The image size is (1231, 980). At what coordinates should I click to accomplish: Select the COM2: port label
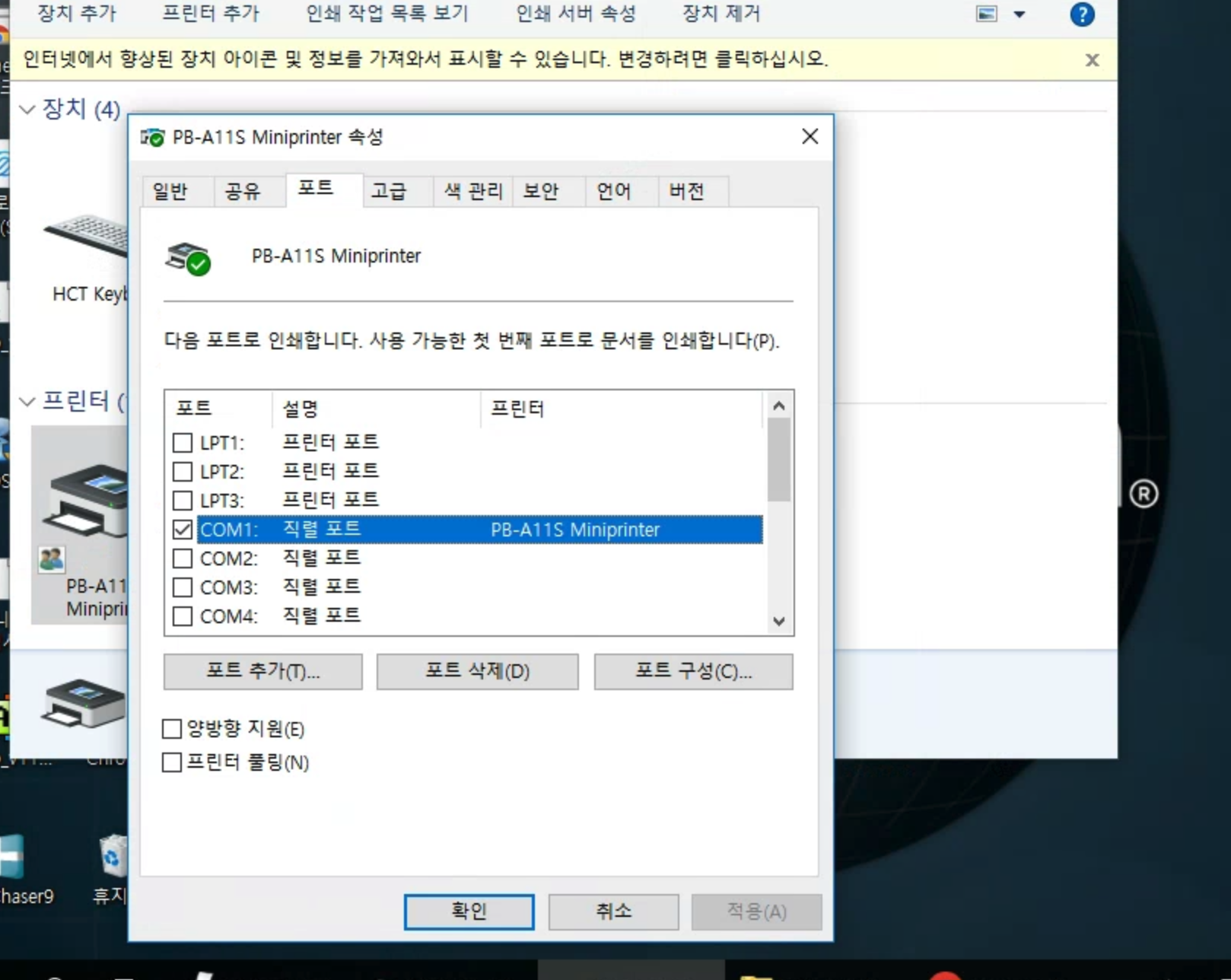tap(229, 558)
